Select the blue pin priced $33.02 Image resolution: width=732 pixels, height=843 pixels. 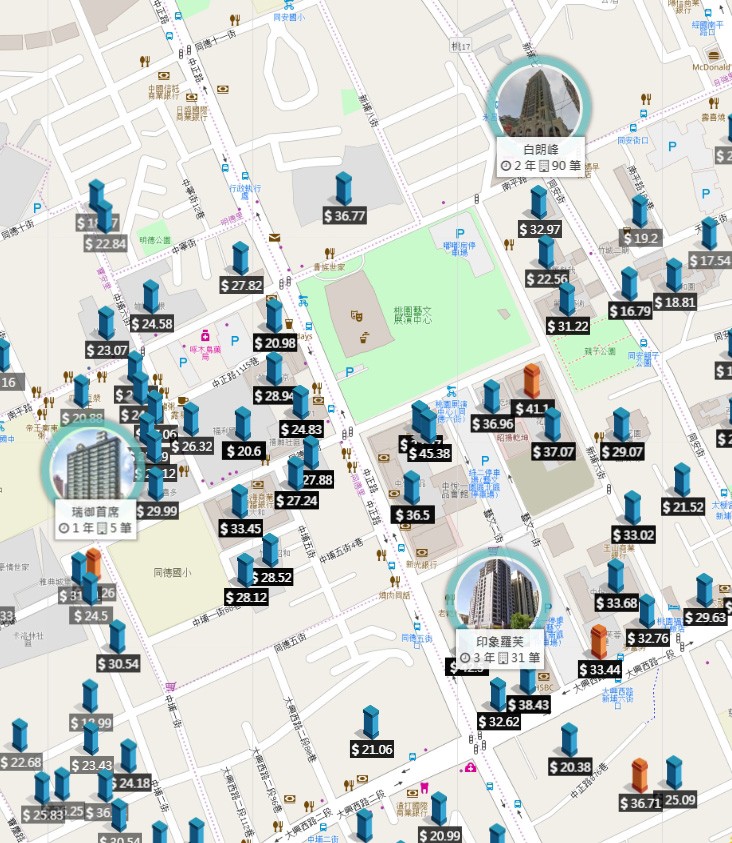(x=633, y=508)
